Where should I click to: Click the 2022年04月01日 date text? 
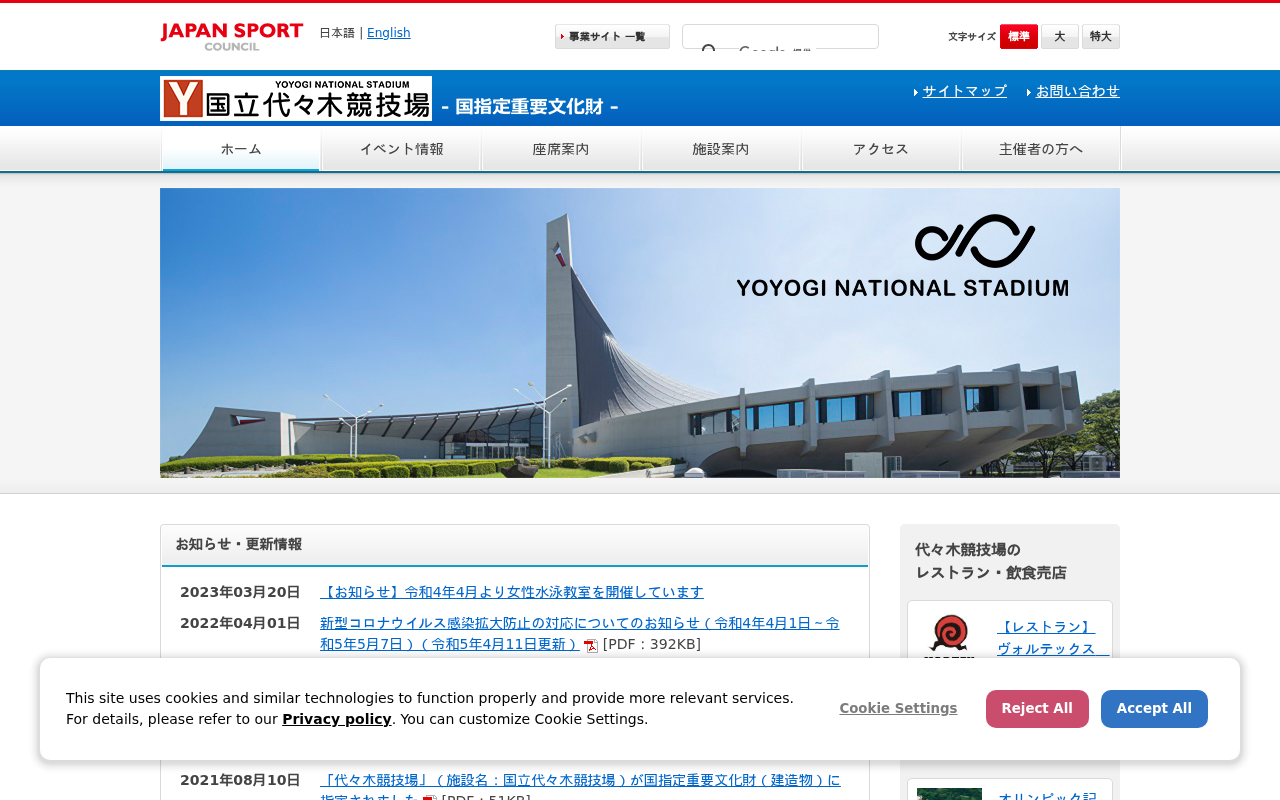240,623
